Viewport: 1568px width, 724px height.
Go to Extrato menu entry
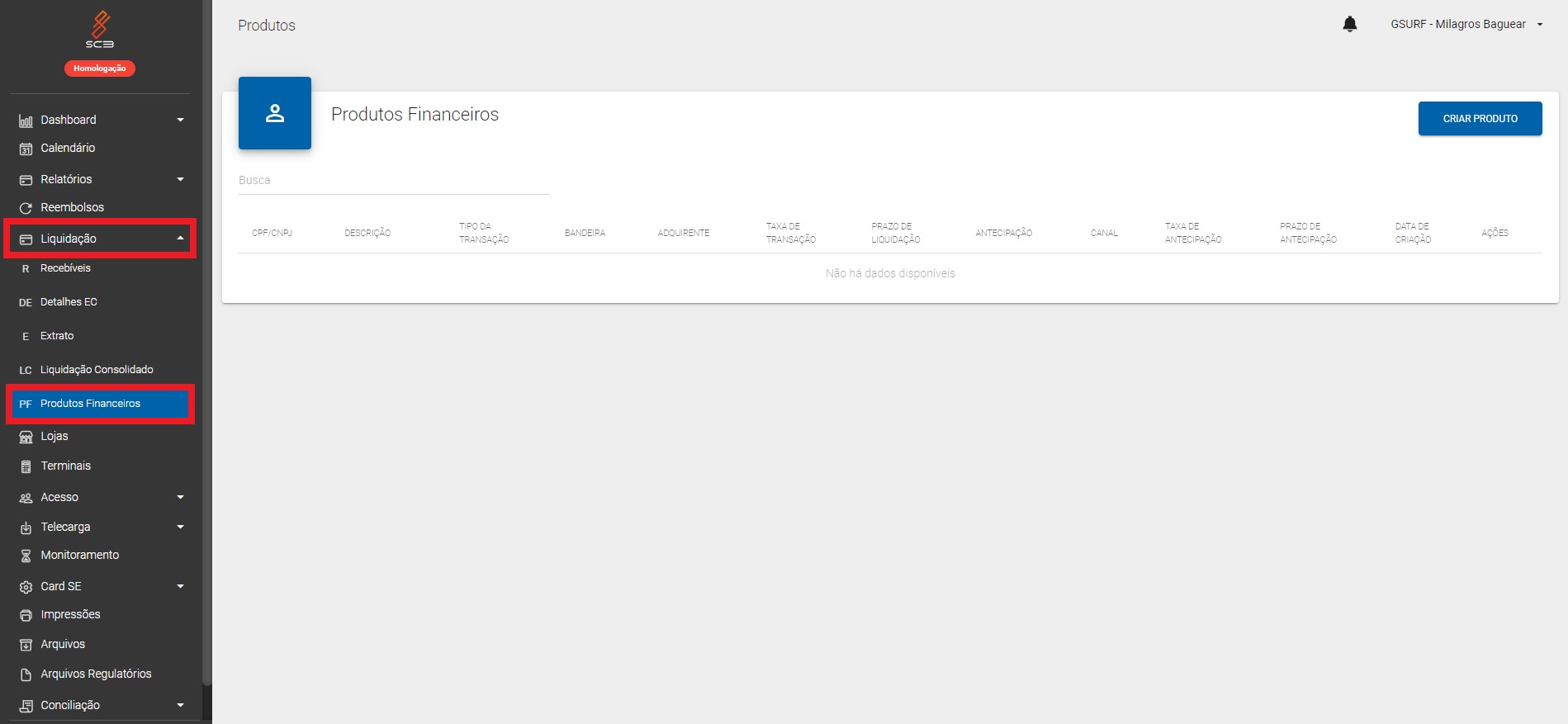pyautogui.click(x=57, y=336)
